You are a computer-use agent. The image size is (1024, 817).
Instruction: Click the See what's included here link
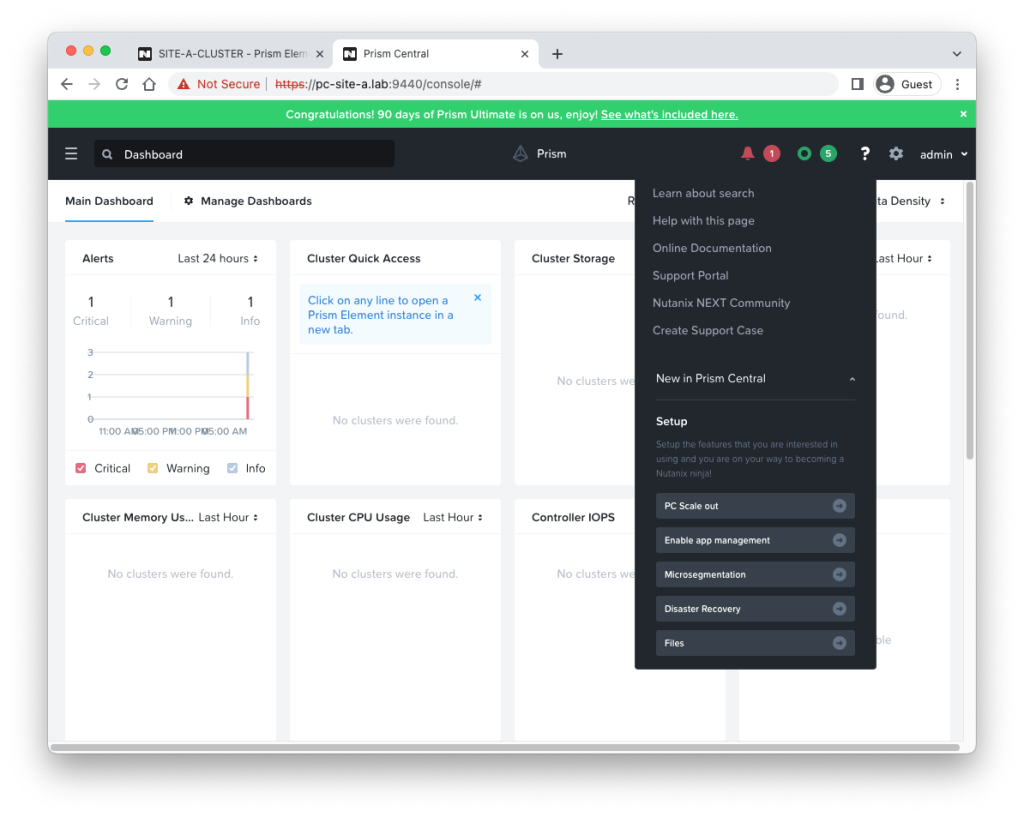[x=669, y=115]
